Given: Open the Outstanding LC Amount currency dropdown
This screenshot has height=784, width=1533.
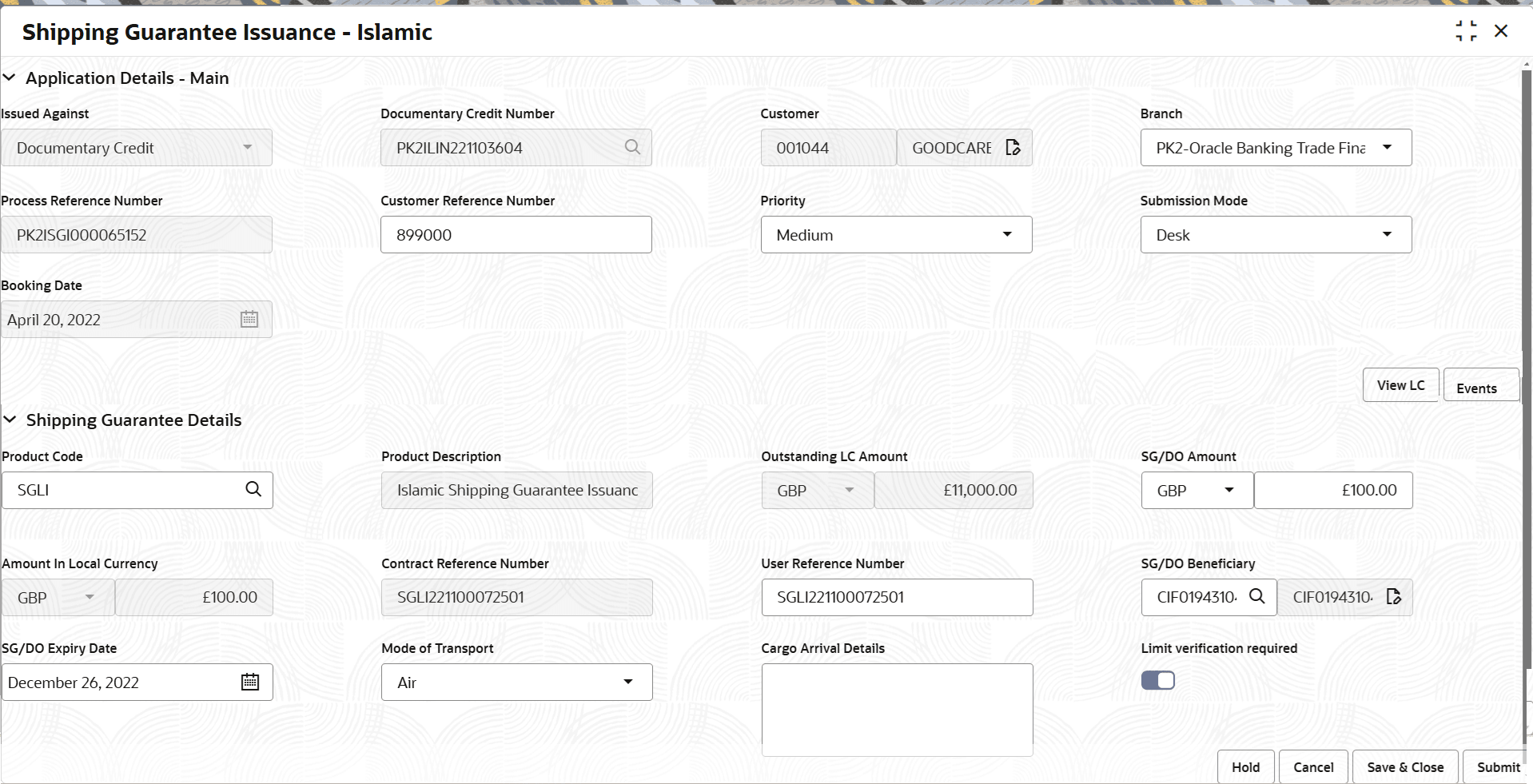Looking at the screenshot, I should 850,490.
